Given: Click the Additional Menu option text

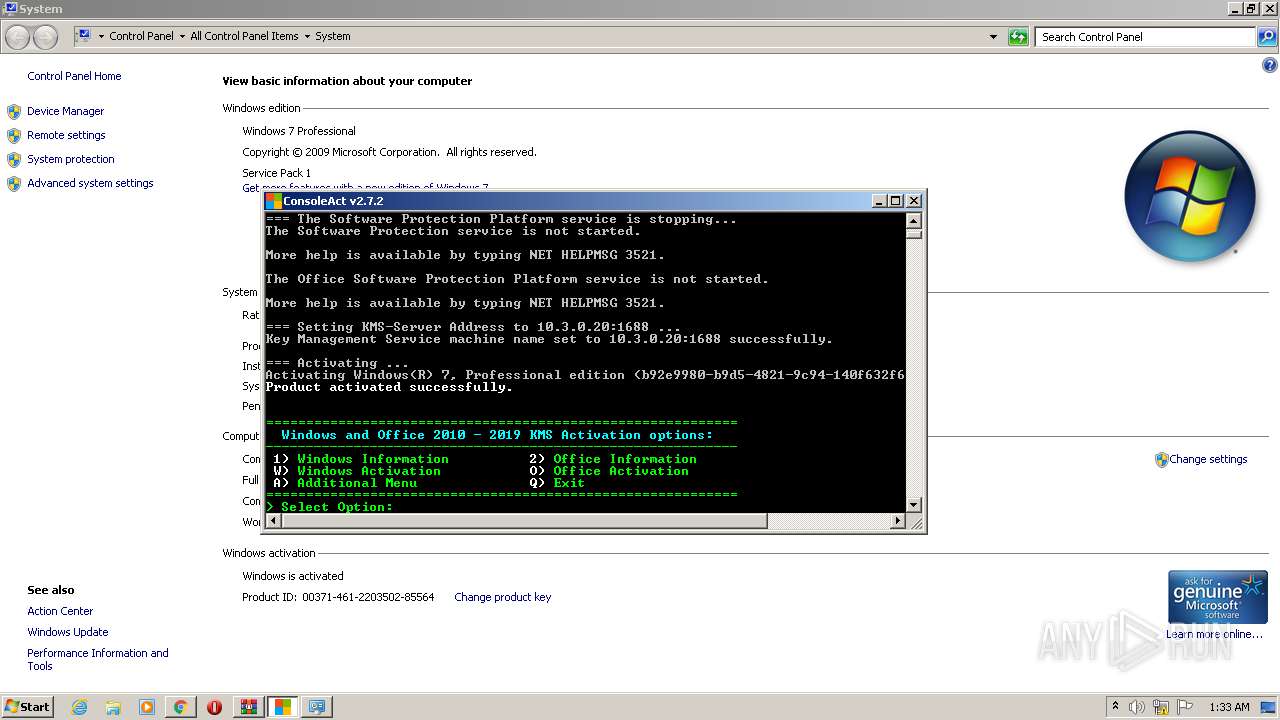Looking at the screenshot, I should (x=357, y=483).
